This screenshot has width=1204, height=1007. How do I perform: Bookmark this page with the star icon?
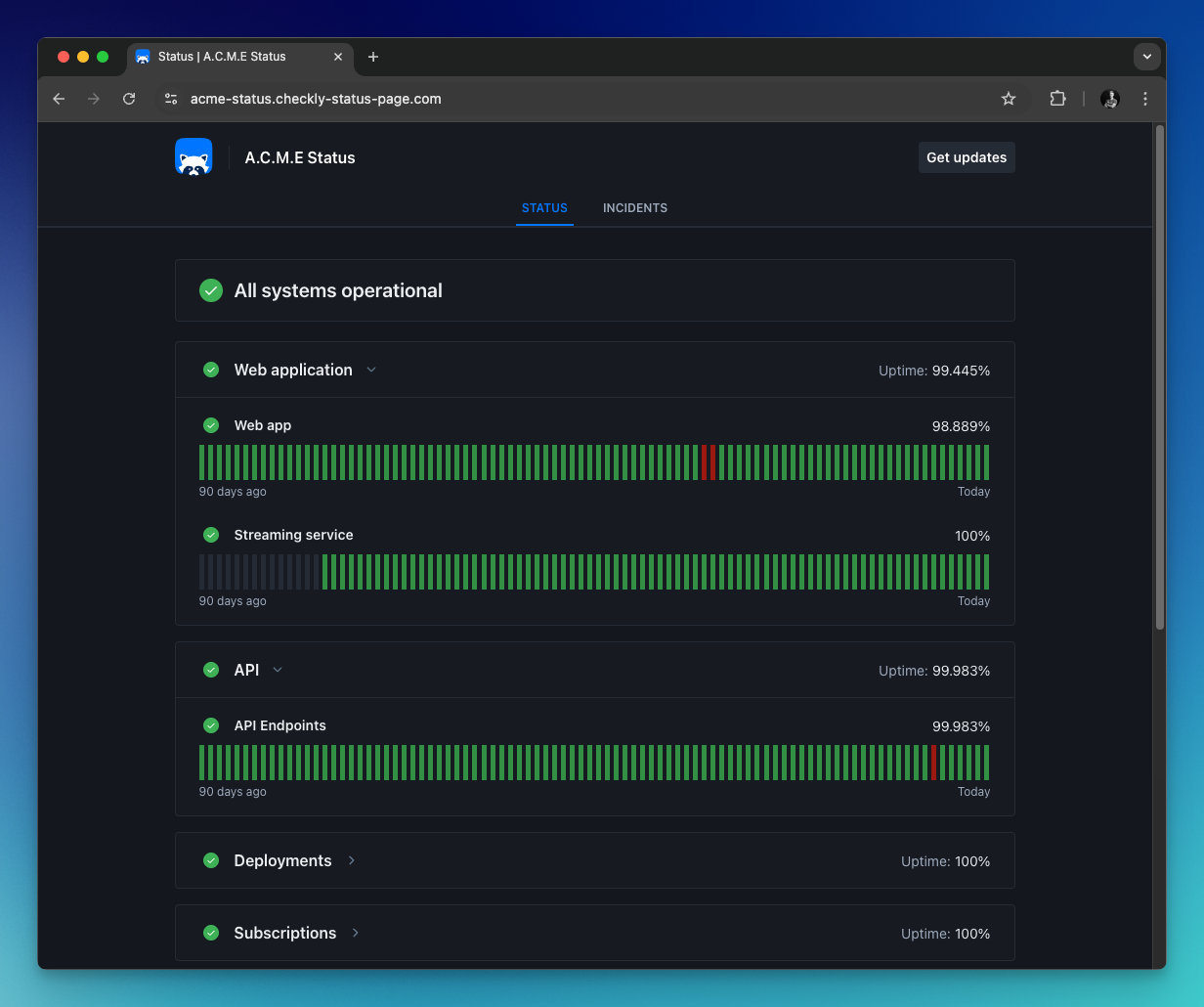coord(1009,99)
